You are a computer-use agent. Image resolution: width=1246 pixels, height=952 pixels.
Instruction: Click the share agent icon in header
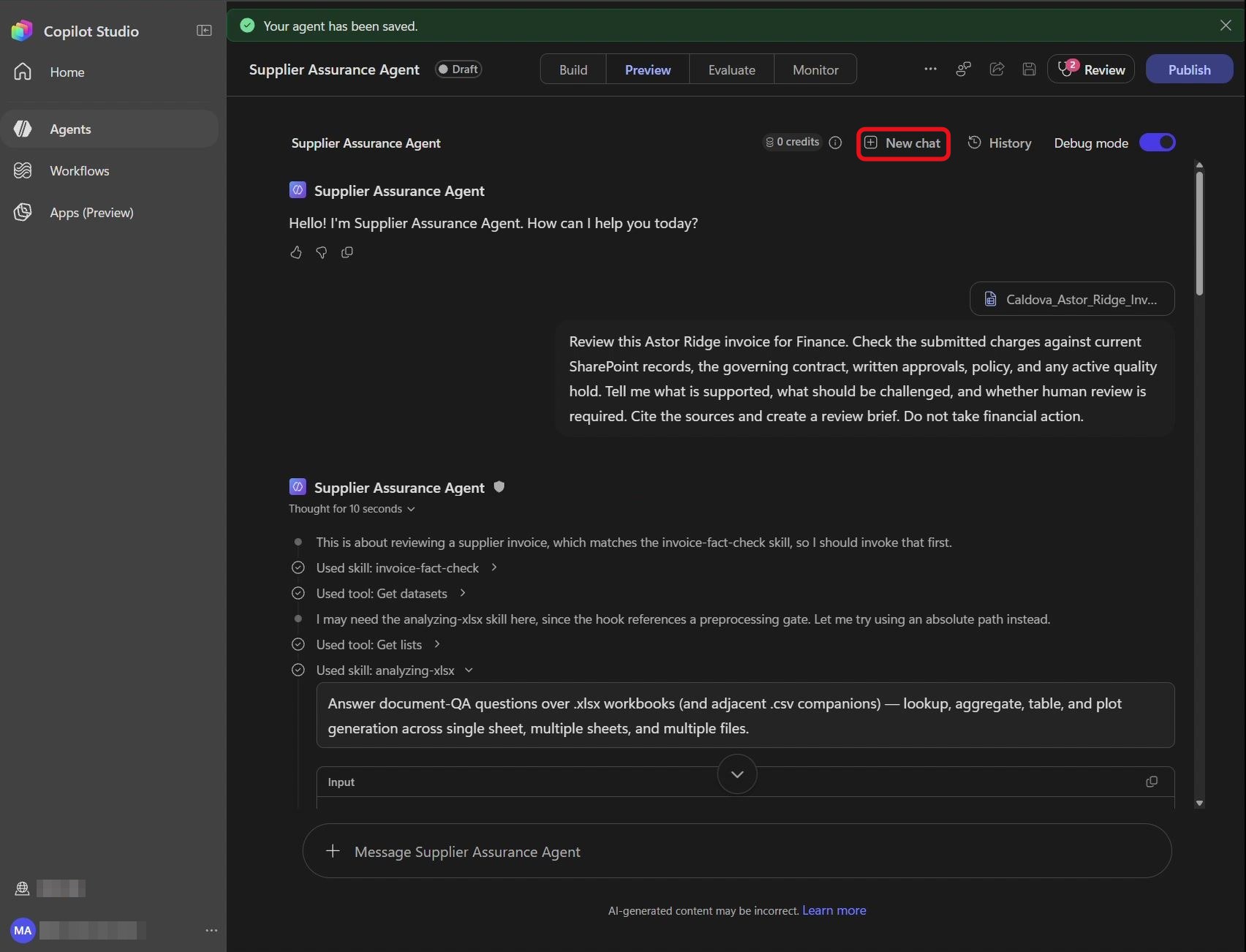click(997, 69)
